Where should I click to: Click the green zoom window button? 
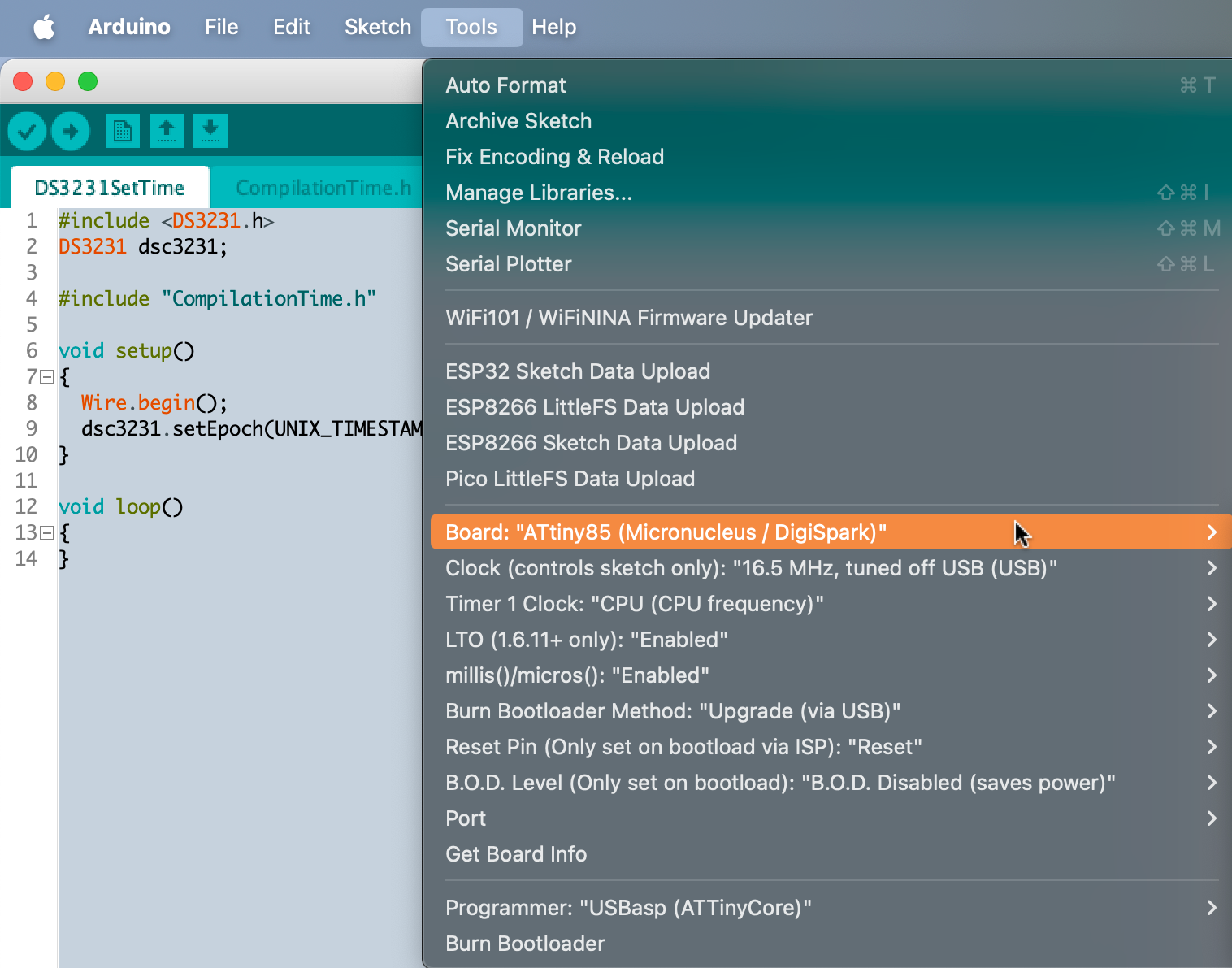88,81
